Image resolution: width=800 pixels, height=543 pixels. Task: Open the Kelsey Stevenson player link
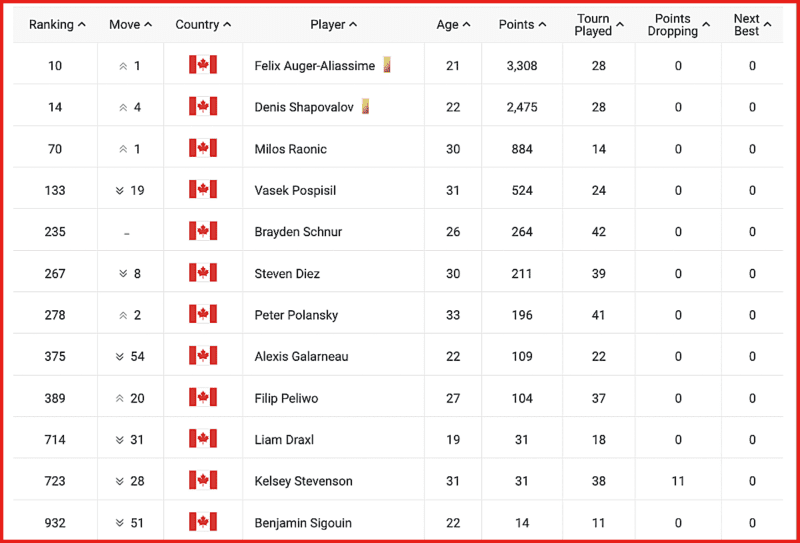click(304, 481)
